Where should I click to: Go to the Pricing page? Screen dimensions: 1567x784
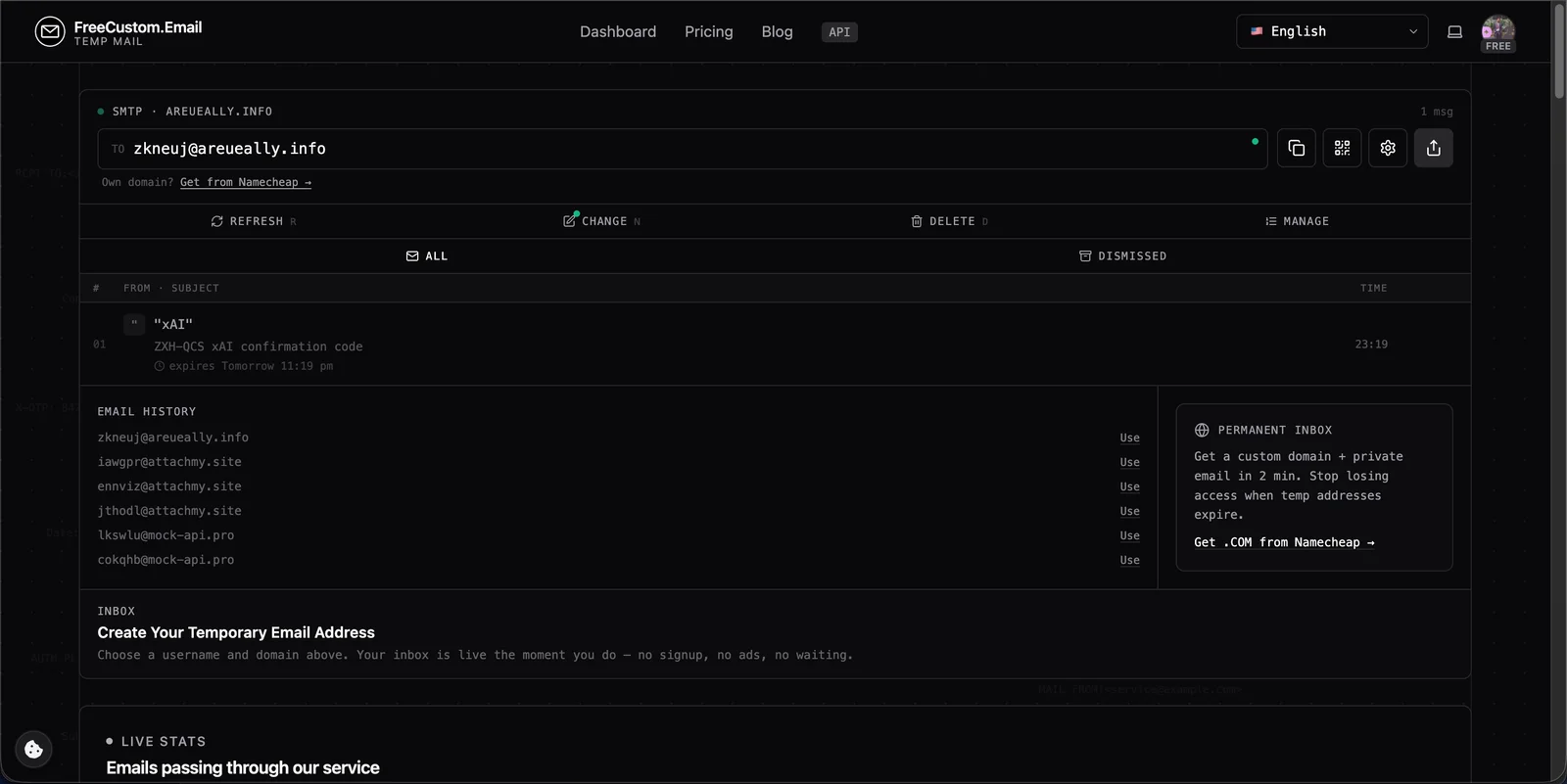(x=709, y=32)
